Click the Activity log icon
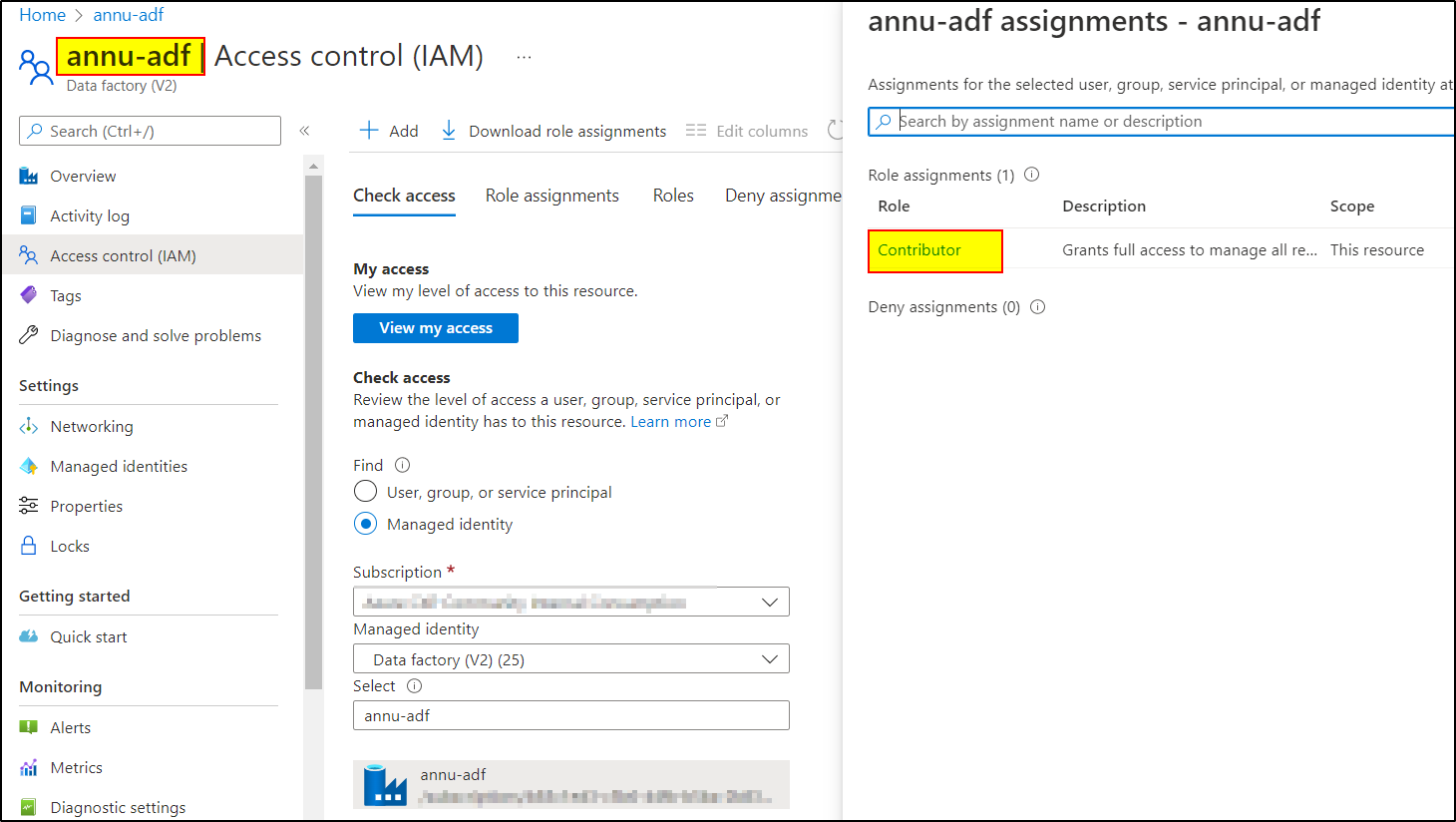 29,215
